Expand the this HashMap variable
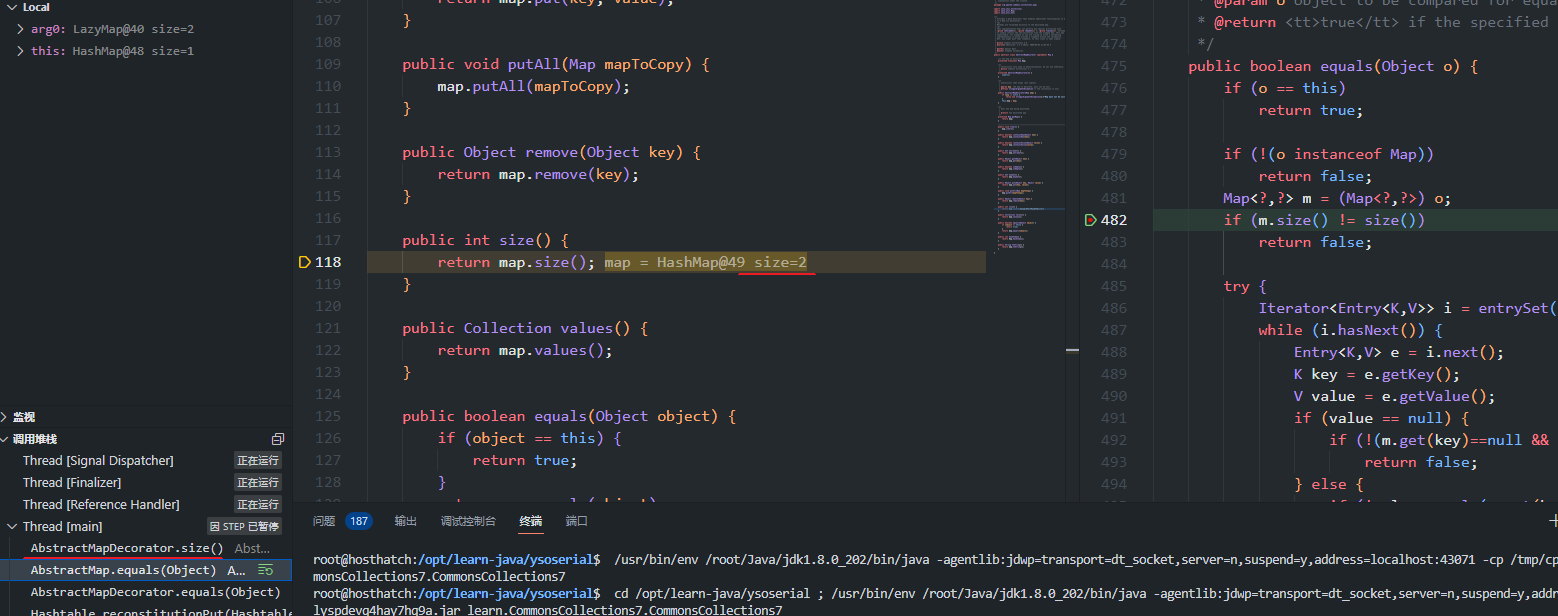This screenshot has height=616, width=1558. click(22, 51)
